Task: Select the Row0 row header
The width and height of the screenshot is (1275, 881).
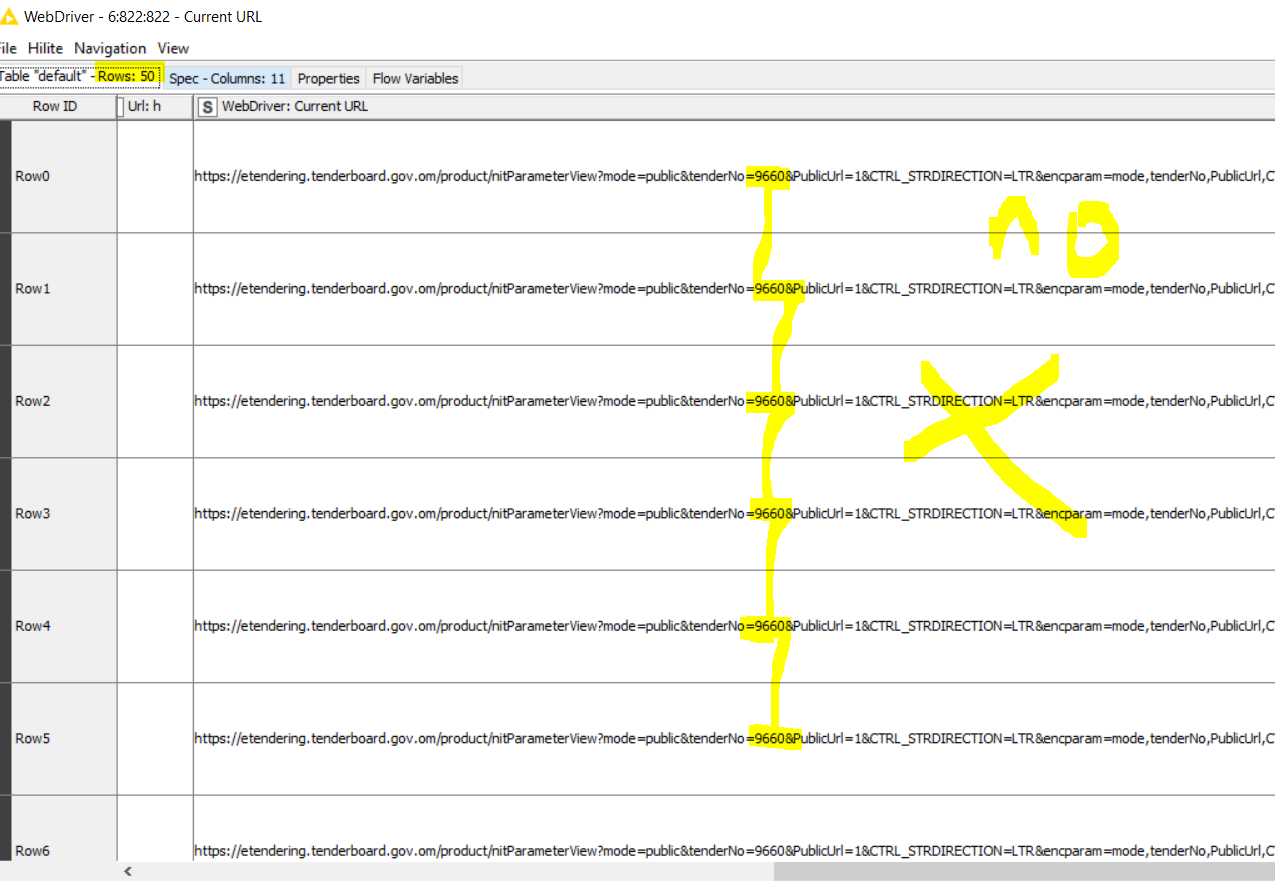Action: click(33, 176)
